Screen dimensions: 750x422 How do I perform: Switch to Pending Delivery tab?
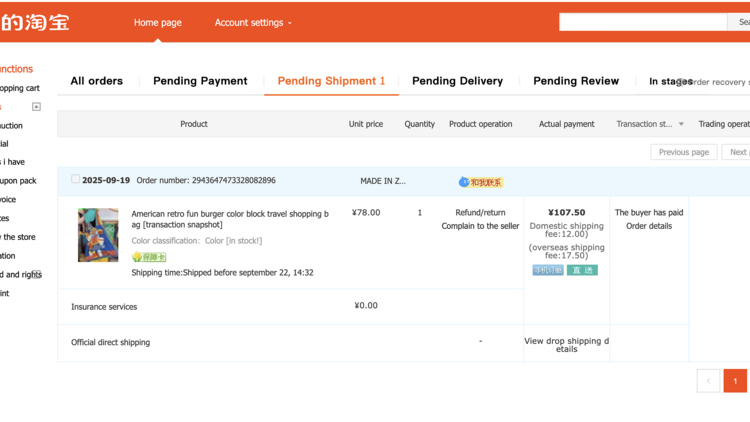457,81
